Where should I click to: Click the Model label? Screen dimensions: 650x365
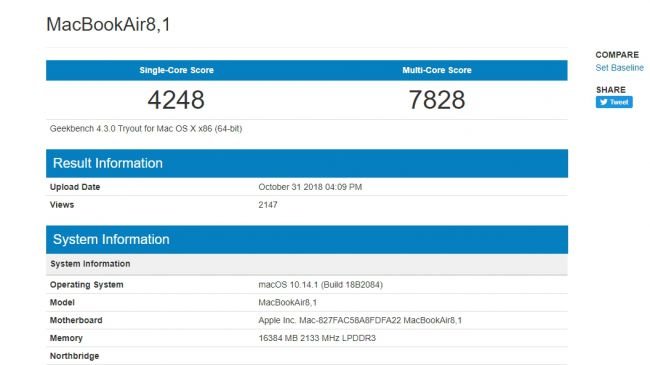(x=62, y=303)
